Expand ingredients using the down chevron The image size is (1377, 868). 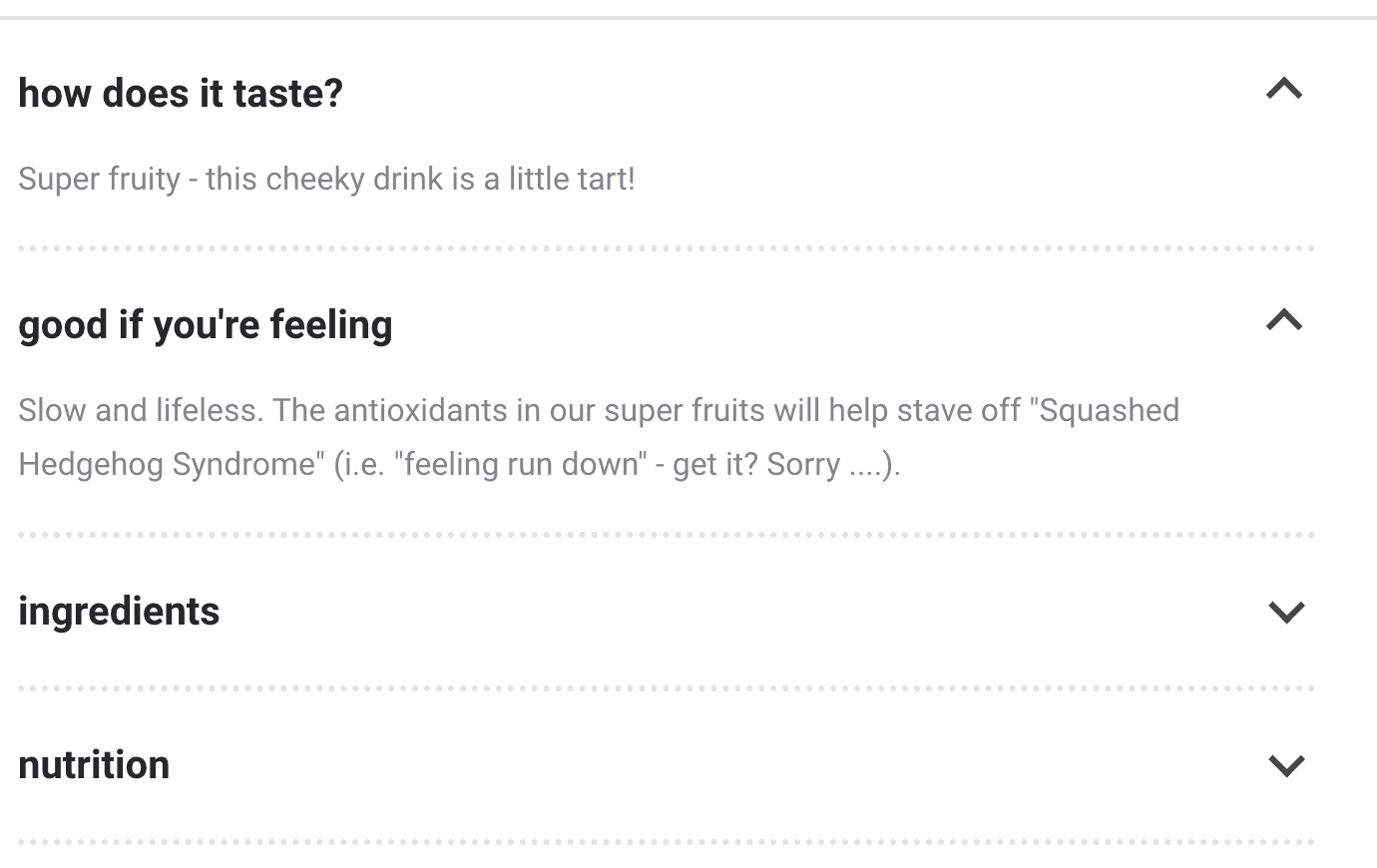point(1286,612)
